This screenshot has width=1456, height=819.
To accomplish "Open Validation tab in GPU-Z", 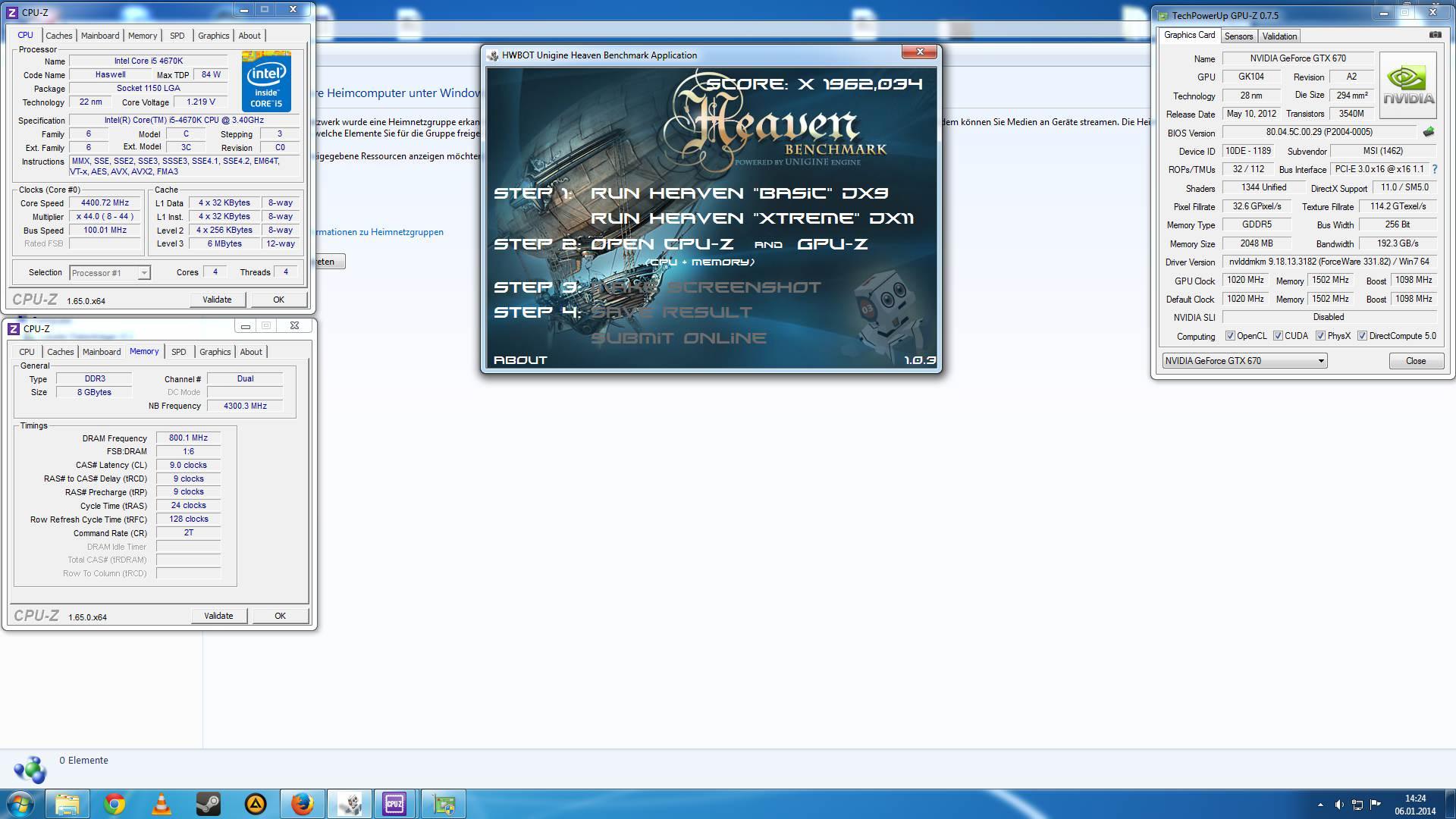I will (1279, 36).
